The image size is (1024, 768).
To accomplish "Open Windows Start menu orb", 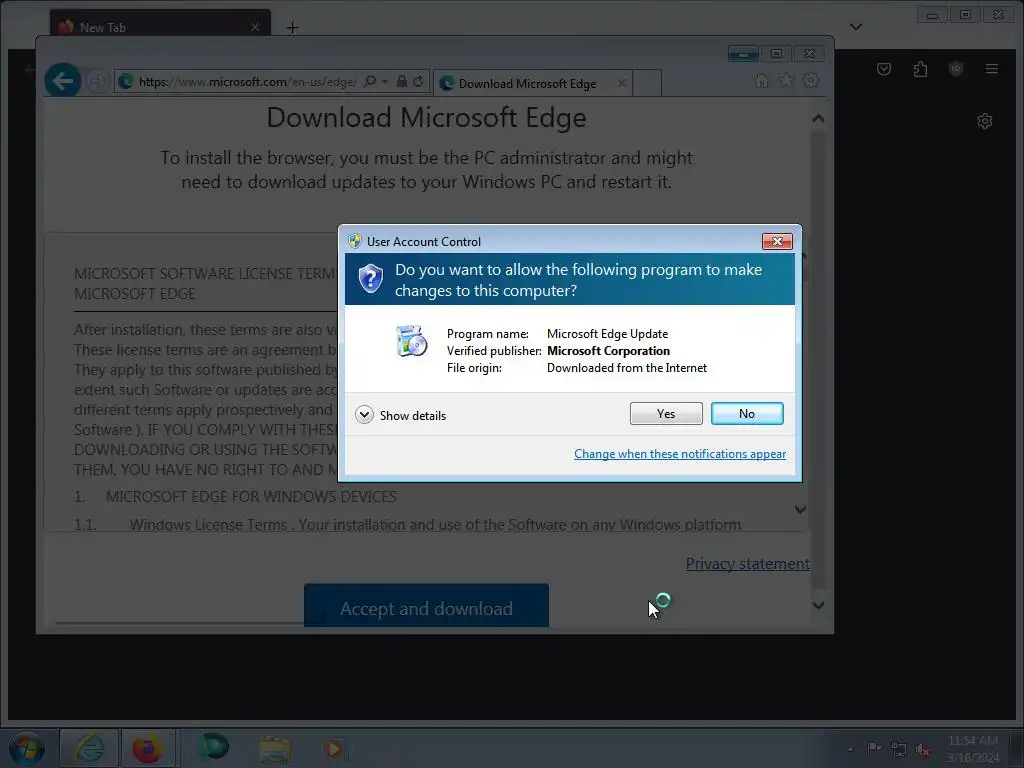I will [x=27, y=748].
